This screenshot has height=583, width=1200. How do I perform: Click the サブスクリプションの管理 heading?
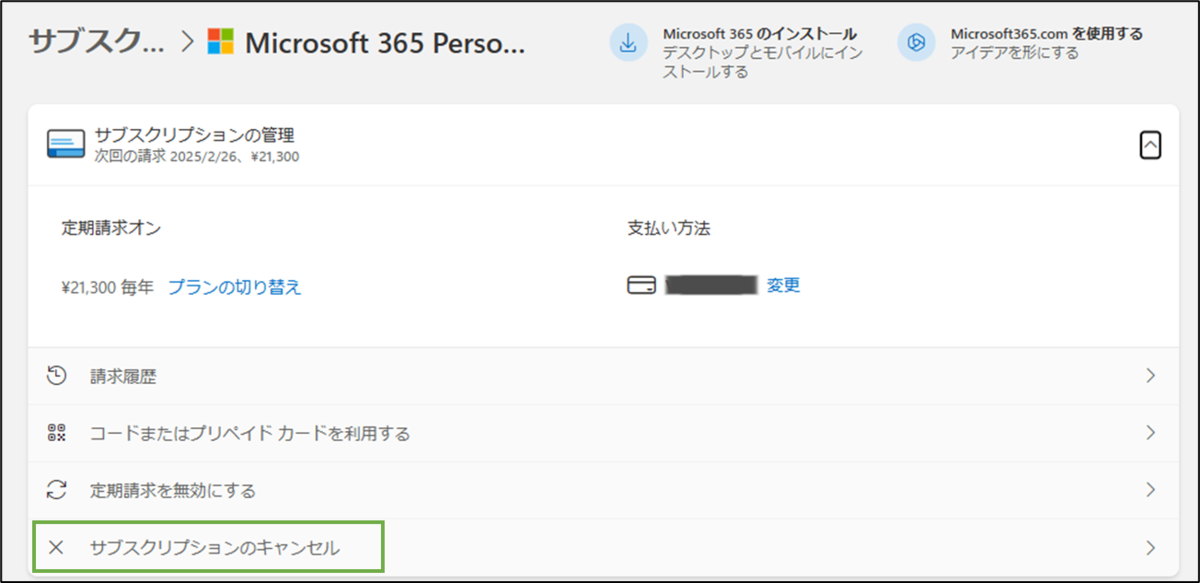(194, 135)
